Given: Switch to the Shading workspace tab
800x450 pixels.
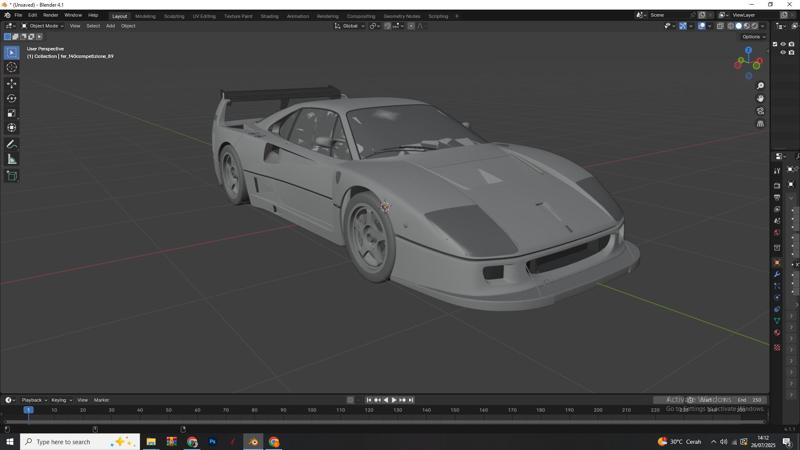Looking at the screenshot, I should pyautogui.click(x=269, y=16).
